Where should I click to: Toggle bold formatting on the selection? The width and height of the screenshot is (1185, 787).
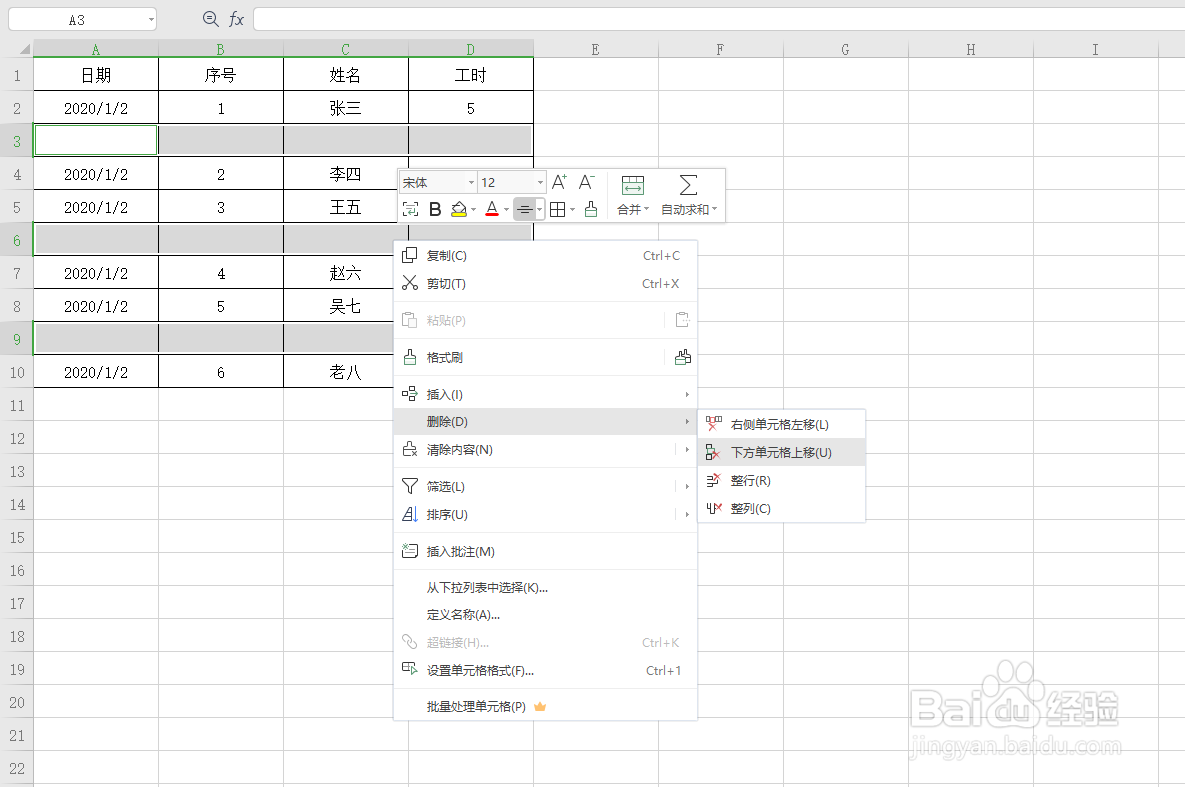pyautogui.click(x=434, y=209)
